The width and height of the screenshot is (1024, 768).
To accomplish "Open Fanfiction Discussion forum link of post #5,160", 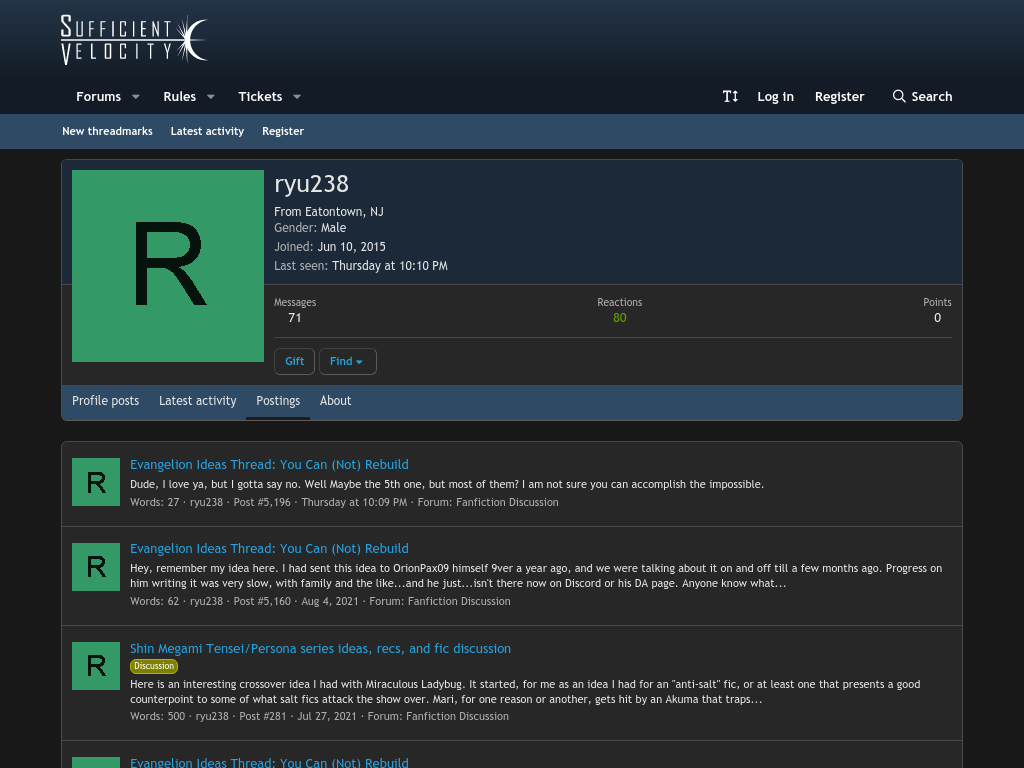I will click(x=459, y=601).
